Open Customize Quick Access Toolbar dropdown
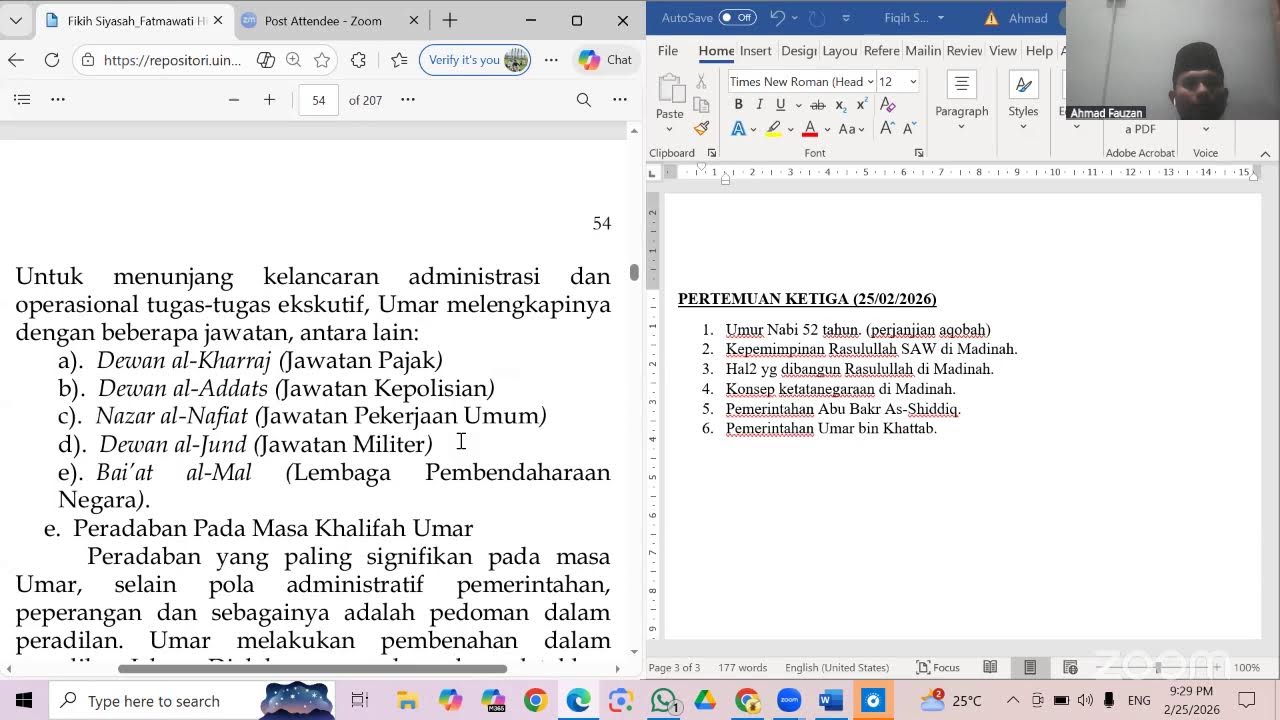 [x=846, y=18]
